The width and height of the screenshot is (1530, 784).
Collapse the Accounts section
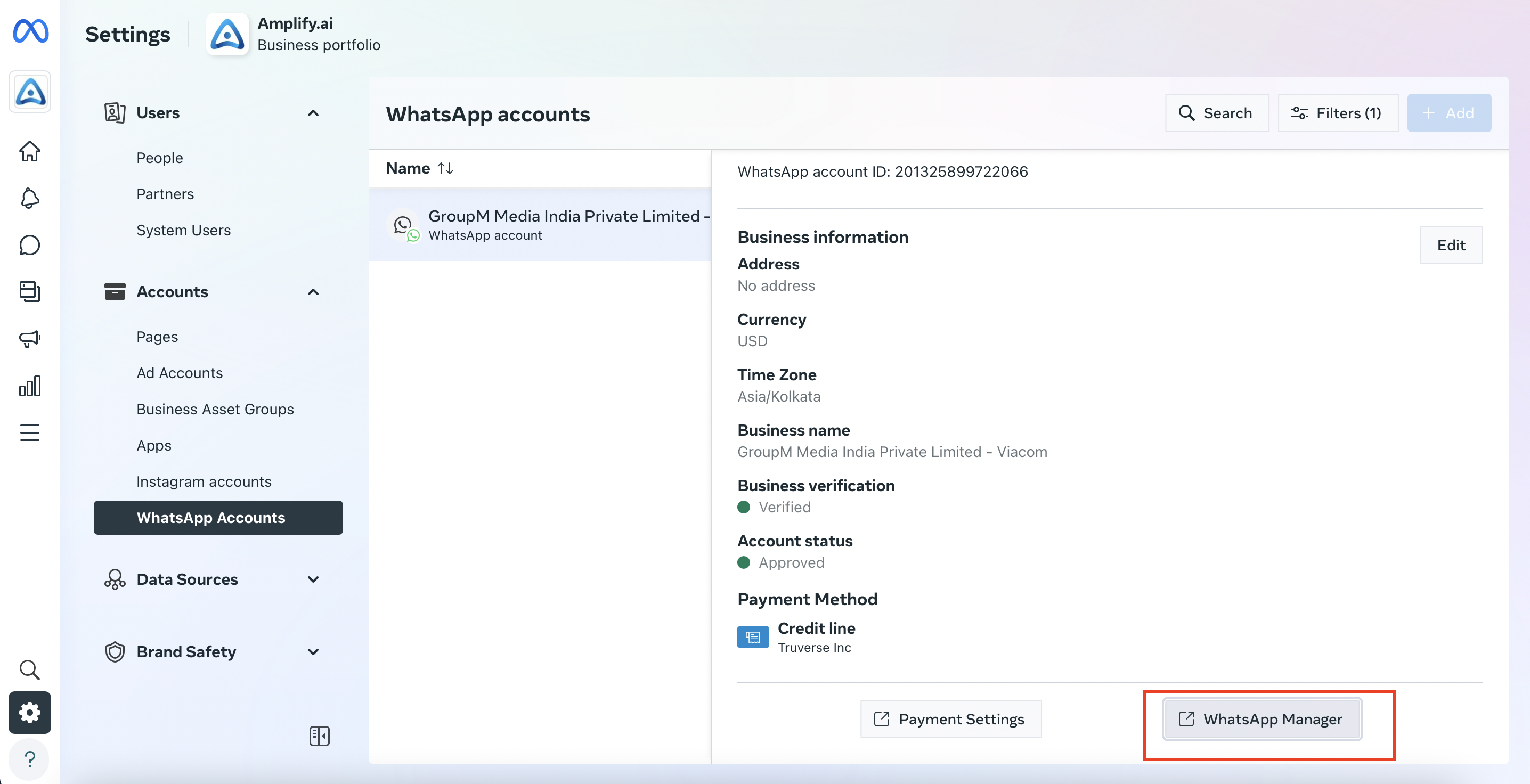click(313, 292)
